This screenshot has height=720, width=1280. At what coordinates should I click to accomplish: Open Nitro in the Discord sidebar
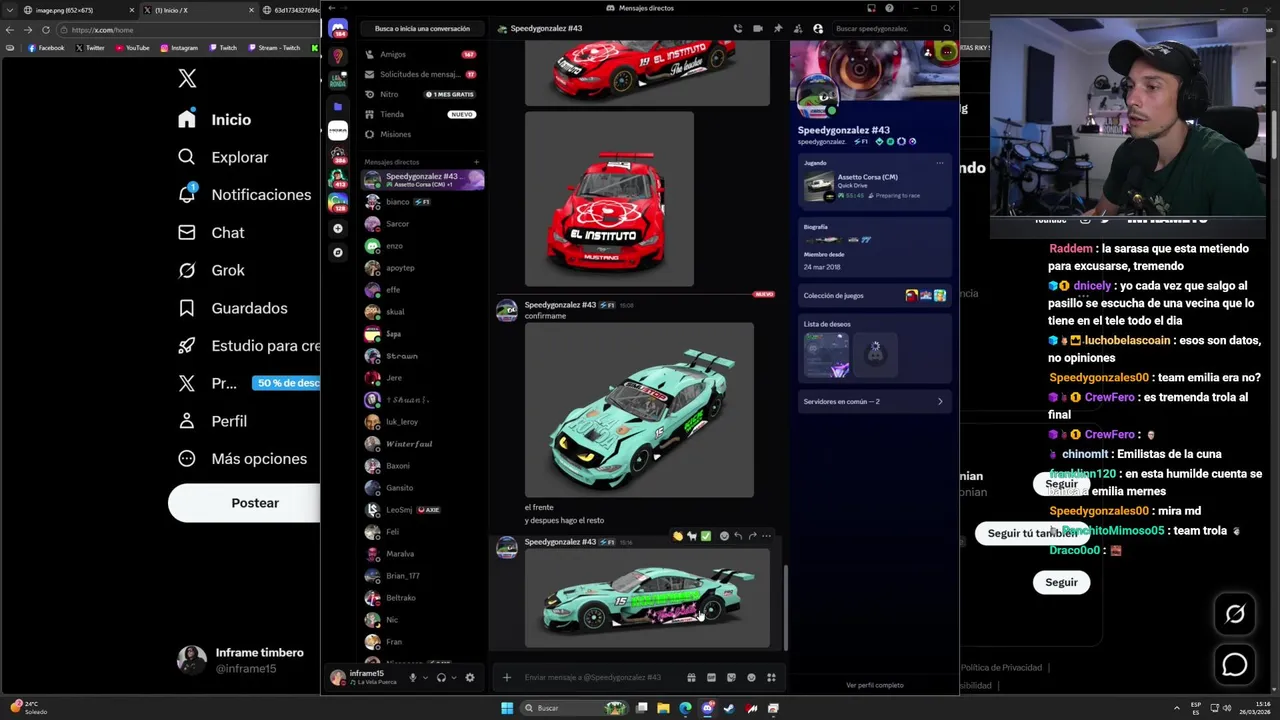[x=420, y=94]
